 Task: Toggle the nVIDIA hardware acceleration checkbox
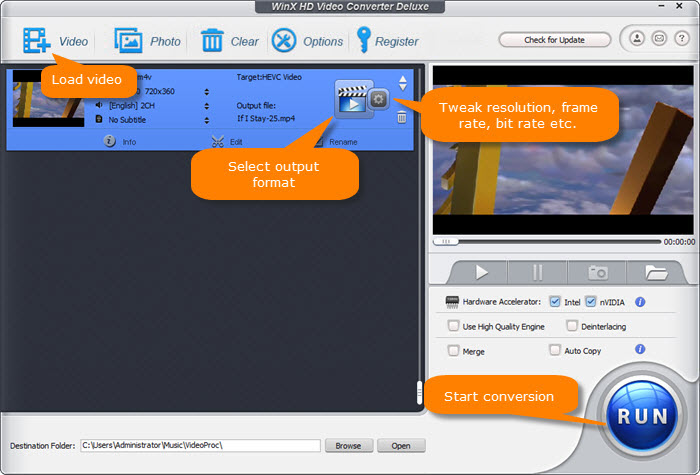[591, 302]
